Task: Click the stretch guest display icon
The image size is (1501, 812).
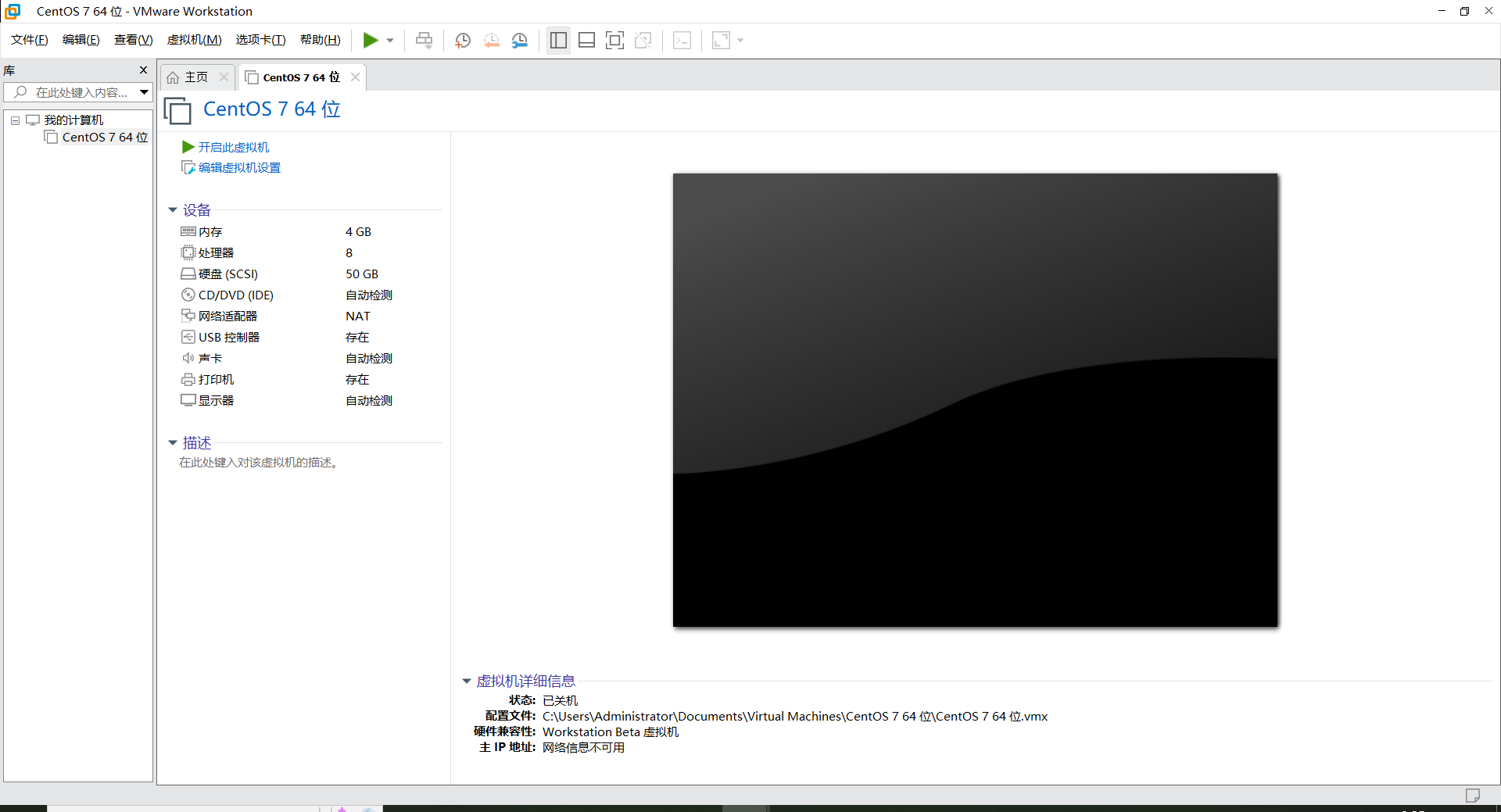Action: [721, 41]
